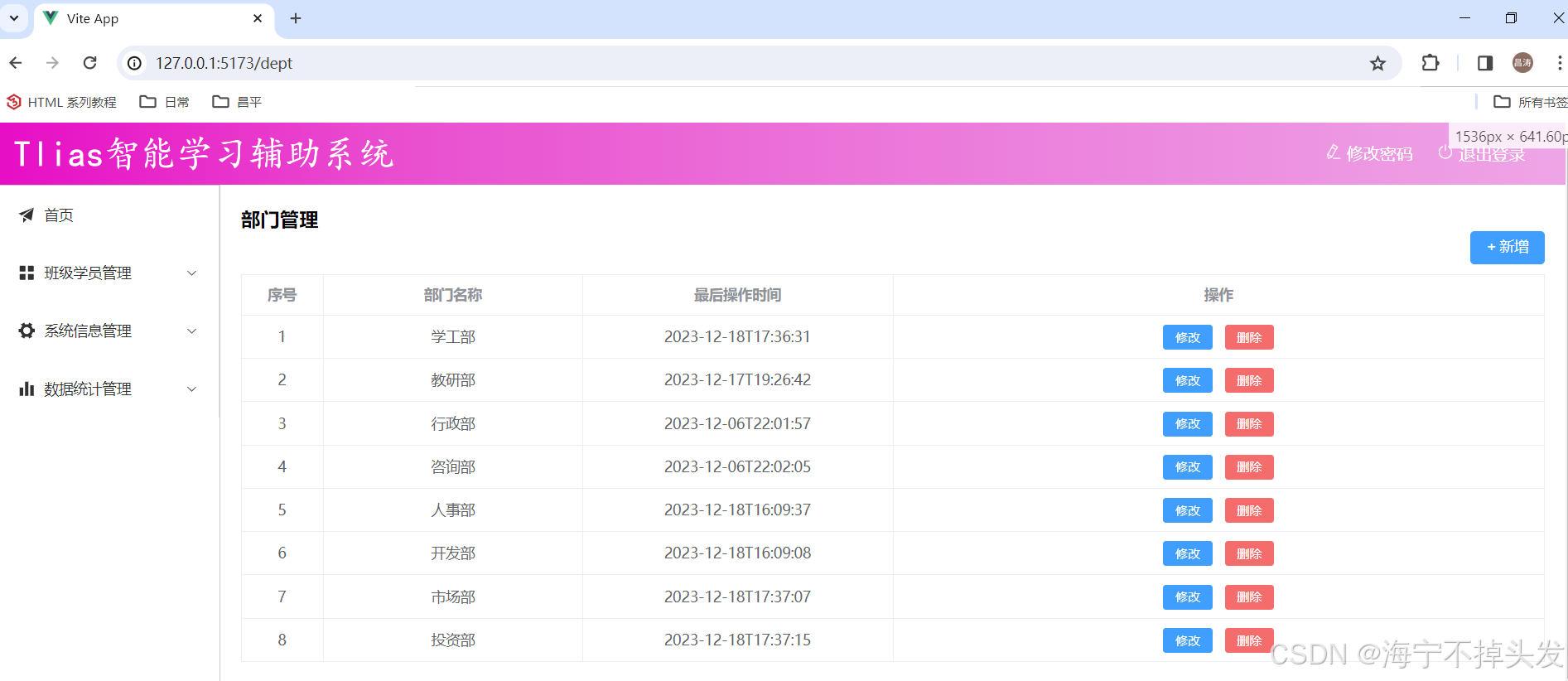Open the 昌平 bookmark folder
1568x681 pixels.
click(x=237, y=102)
